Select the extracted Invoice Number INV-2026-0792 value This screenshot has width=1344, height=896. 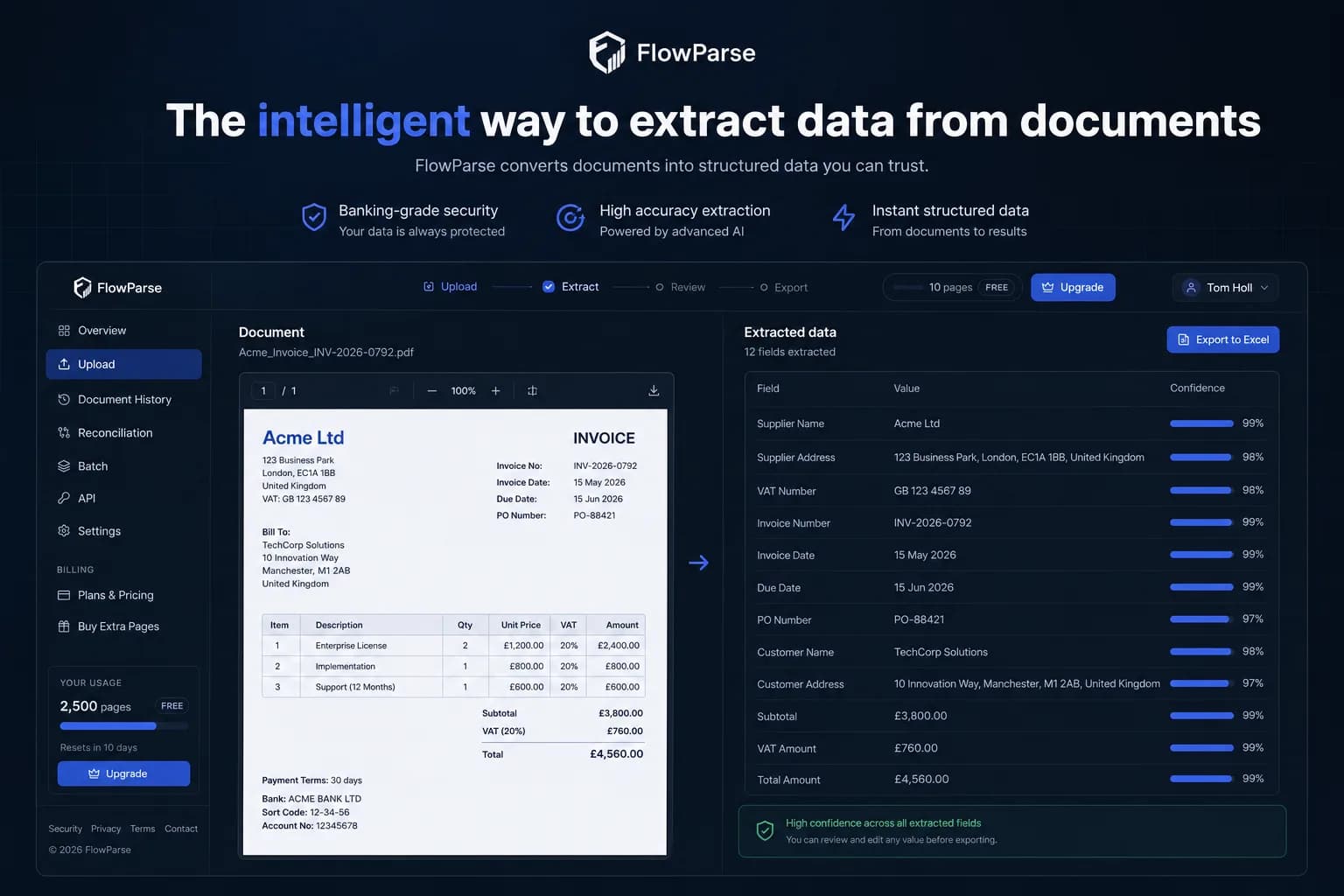point(933,522)
